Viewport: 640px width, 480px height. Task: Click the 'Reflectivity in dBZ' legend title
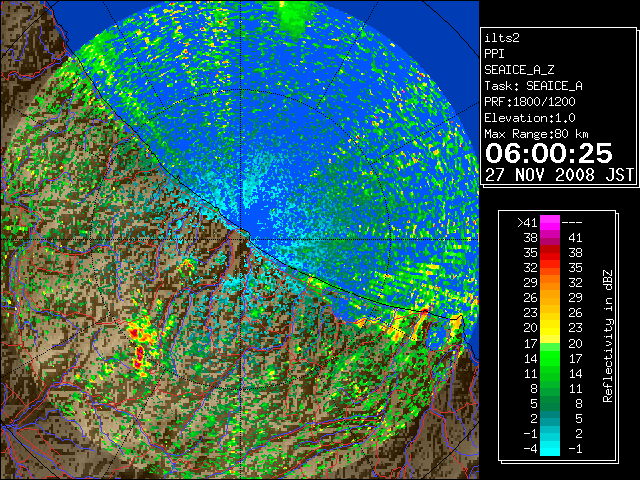[x=607, y=336]
